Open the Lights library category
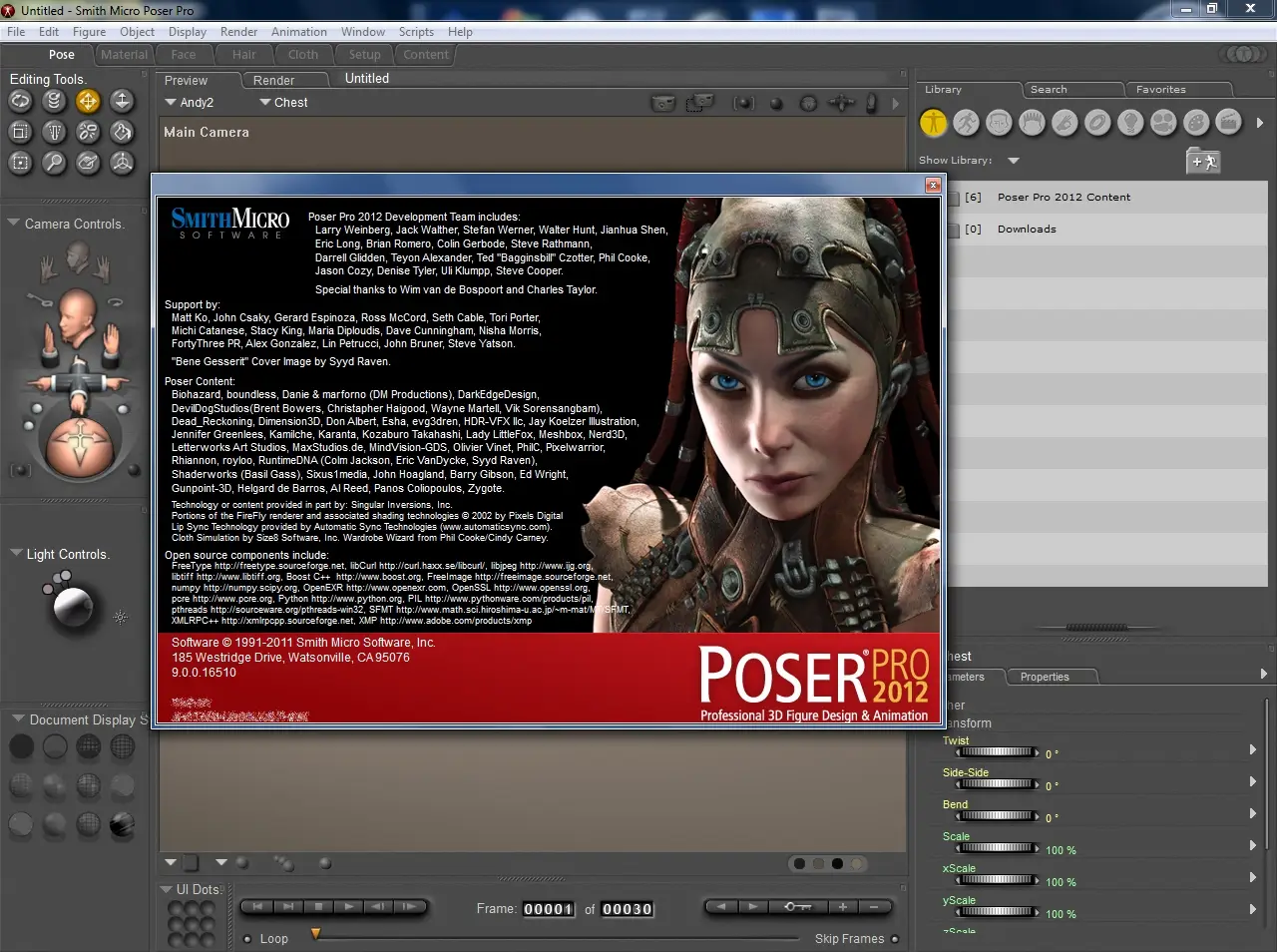 click(x=1130, y=123)
